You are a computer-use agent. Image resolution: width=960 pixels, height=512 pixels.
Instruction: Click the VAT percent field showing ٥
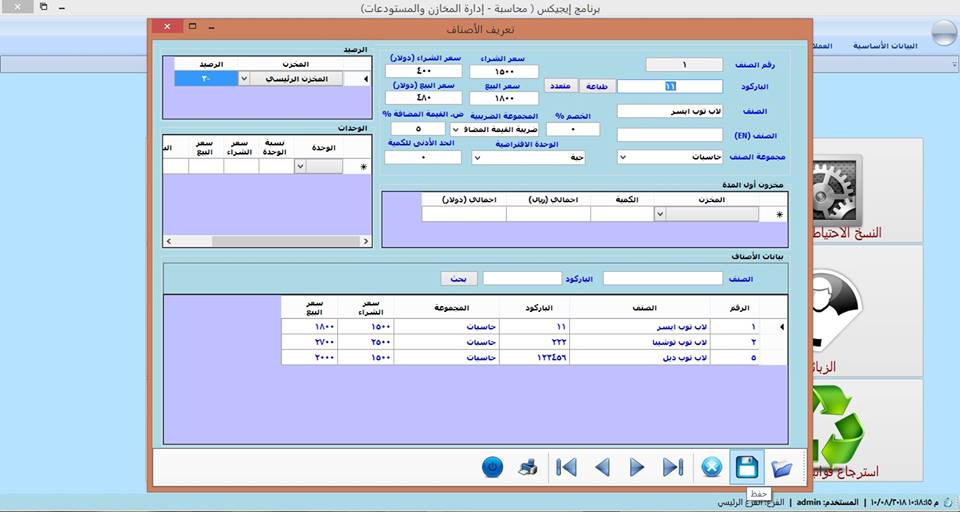(418, 129)
